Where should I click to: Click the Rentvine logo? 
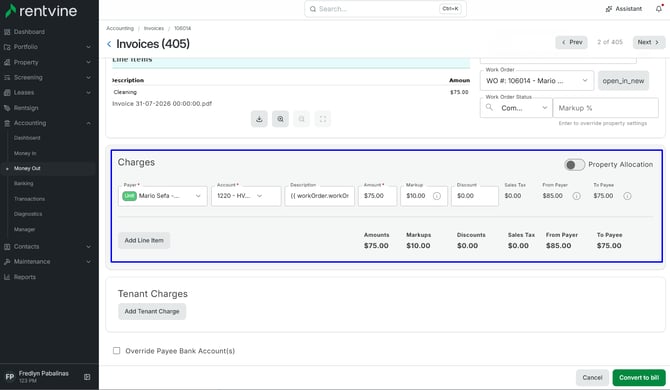tap(41, 11)
